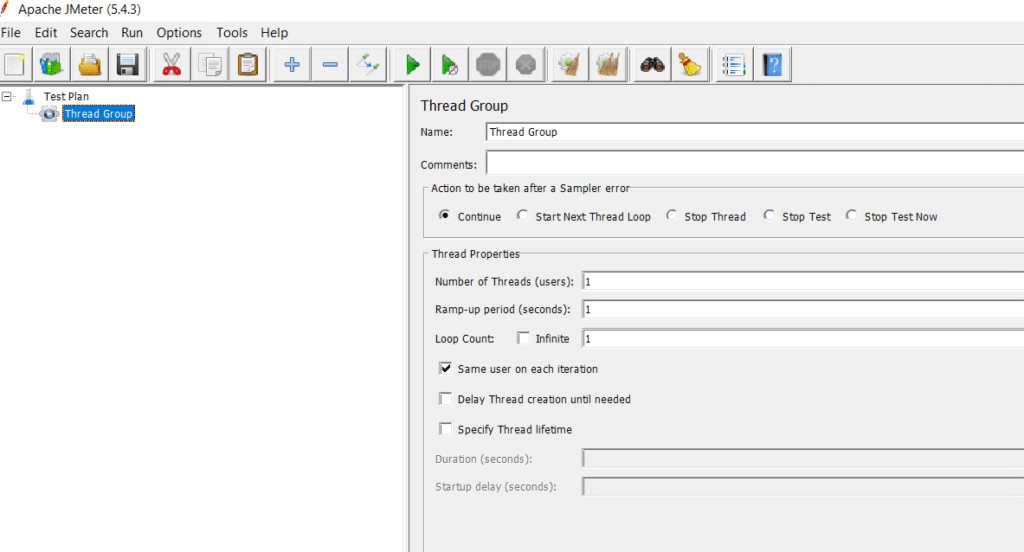Click the Shutdown threads icon
Image resolution: width=1024 pixels, height=552 pixels.
(526, 65)
